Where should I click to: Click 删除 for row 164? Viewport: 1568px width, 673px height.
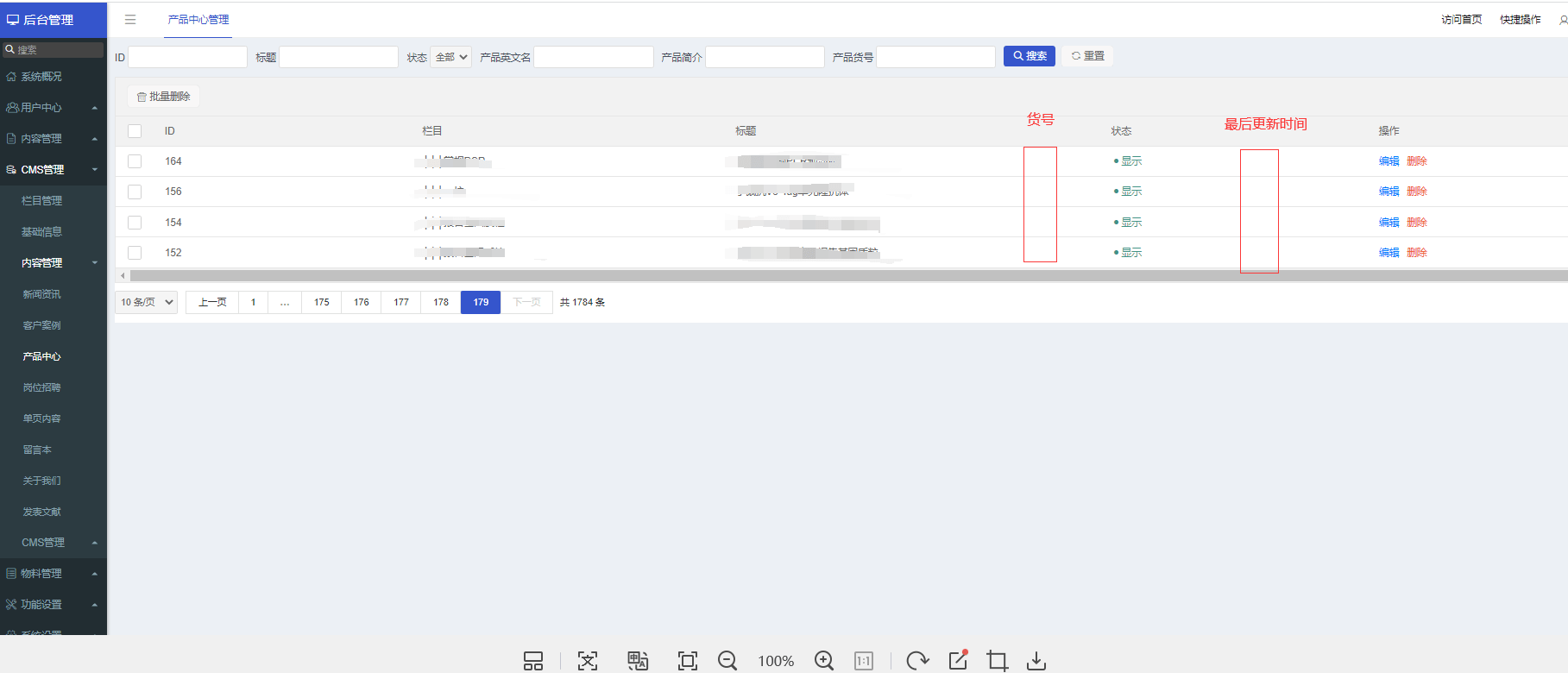pos(1417,161)
